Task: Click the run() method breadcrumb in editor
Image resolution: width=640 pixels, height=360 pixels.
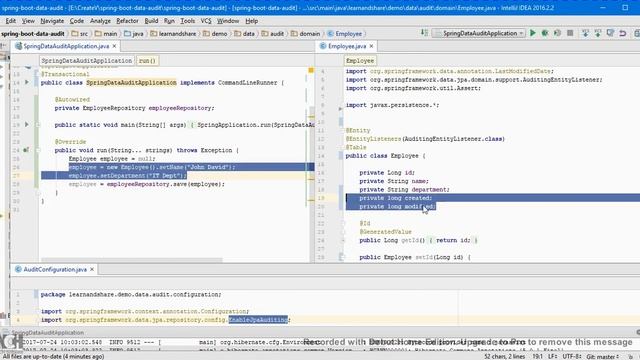Action: (147, 60)
